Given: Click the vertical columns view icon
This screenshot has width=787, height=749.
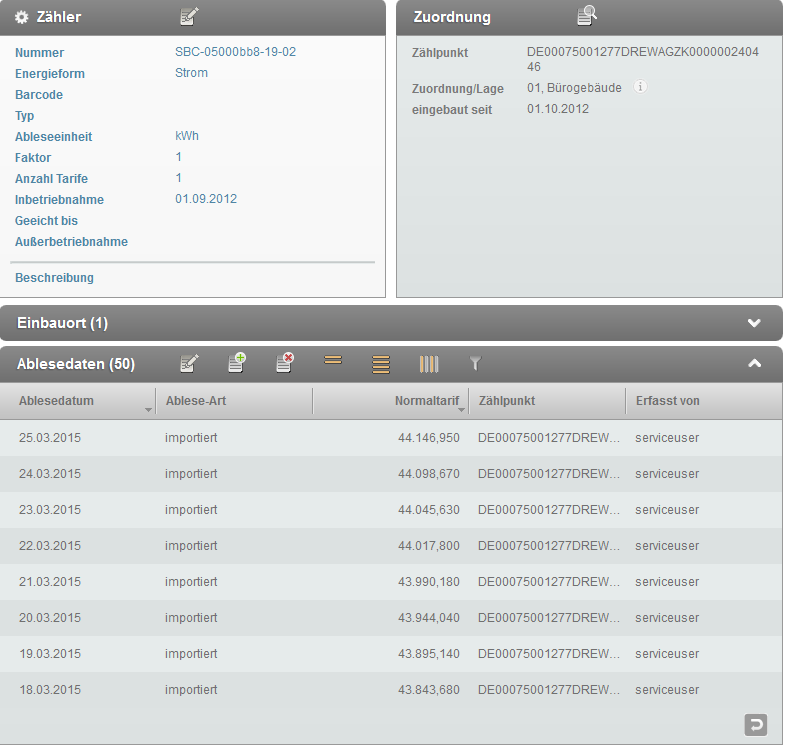Looking at the screenshot, I should point(429,364).
